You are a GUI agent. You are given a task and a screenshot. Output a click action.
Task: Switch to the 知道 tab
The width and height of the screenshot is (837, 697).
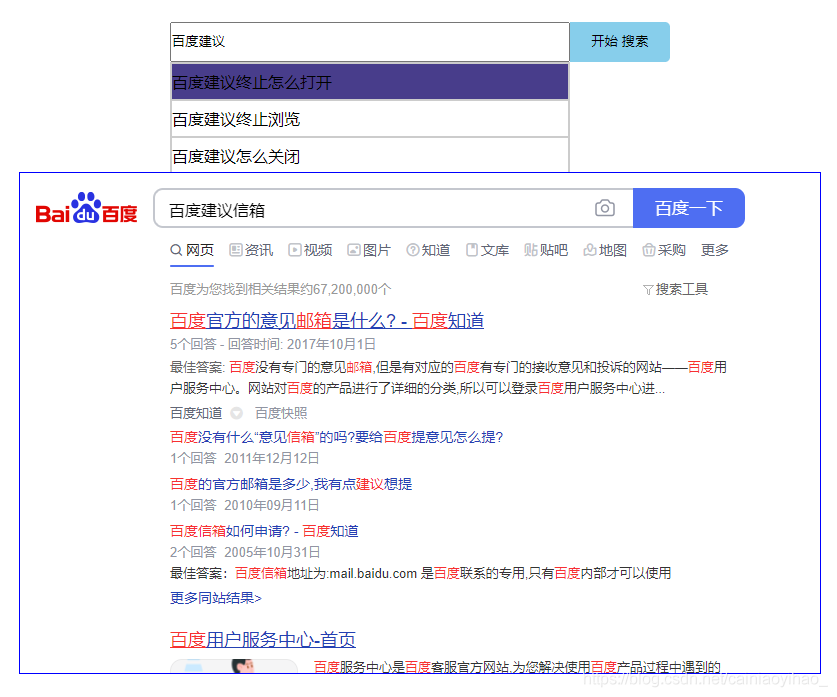pyautogui.click(x=428, y=250)
